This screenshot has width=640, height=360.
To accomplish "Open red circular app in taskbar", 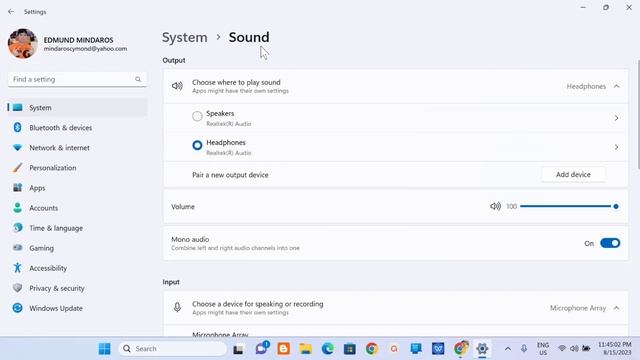I will pos(394,349).
